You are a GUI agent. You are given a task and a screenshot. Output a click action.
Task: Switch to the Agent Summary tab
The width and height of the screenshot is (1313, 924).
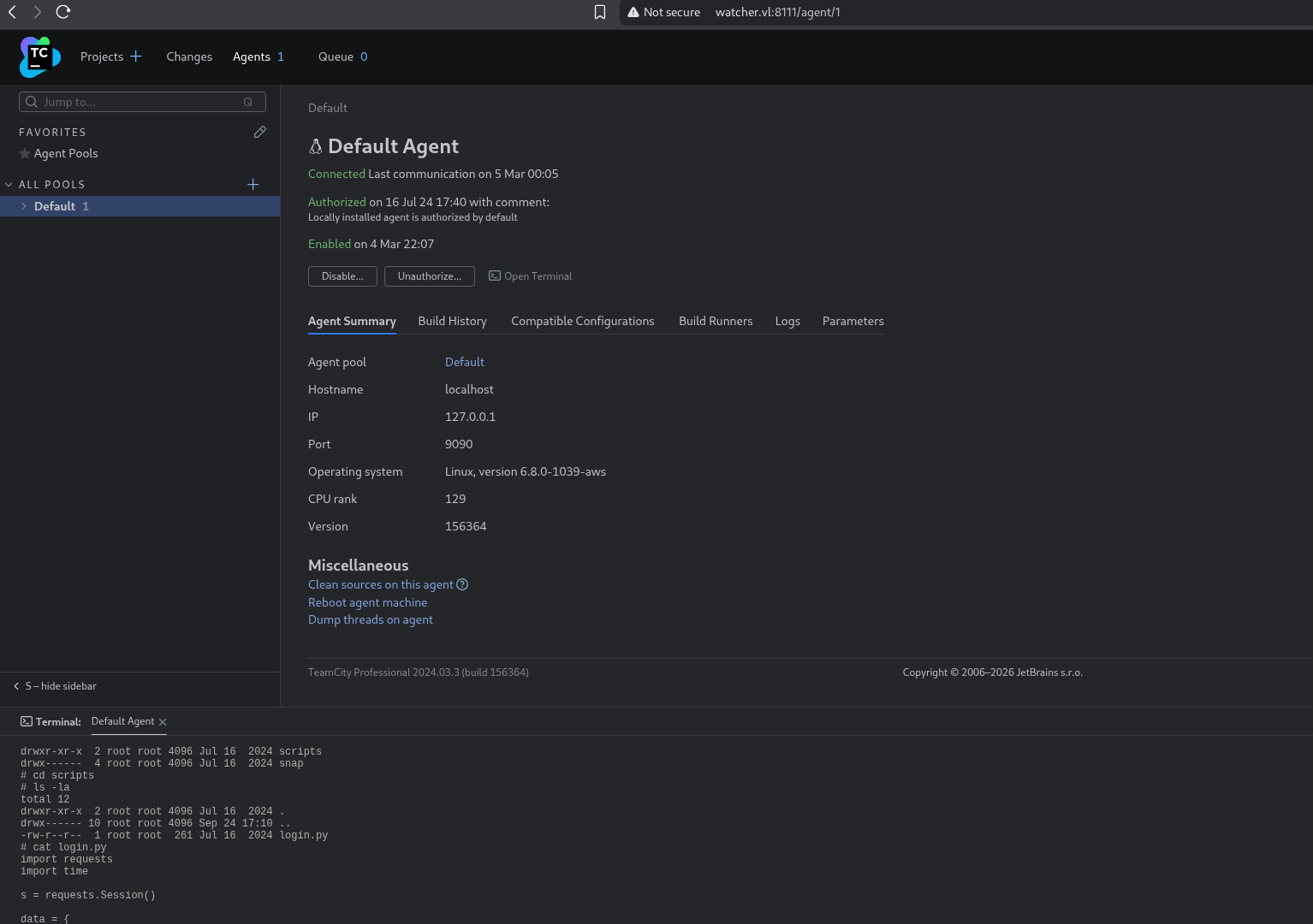coord(352,321)
